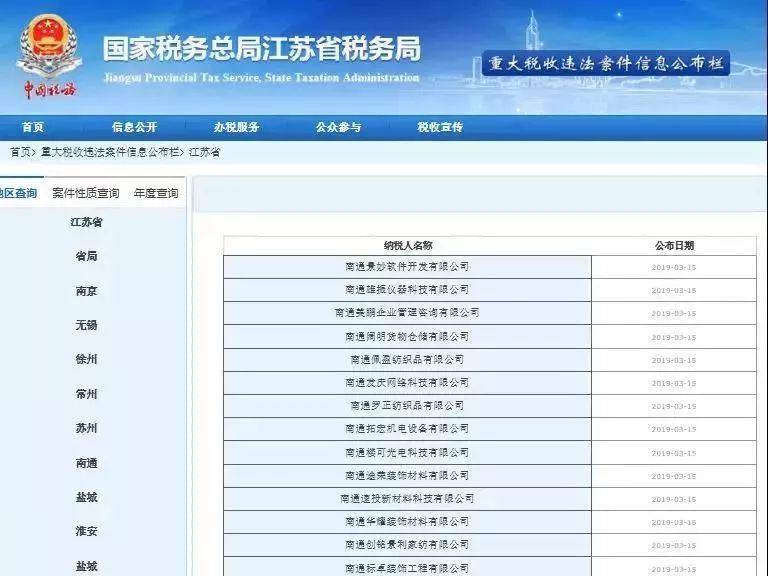The image size is (768, 576).
Task: Open the 信息公开 navigation menu
Action: [134, 127]
